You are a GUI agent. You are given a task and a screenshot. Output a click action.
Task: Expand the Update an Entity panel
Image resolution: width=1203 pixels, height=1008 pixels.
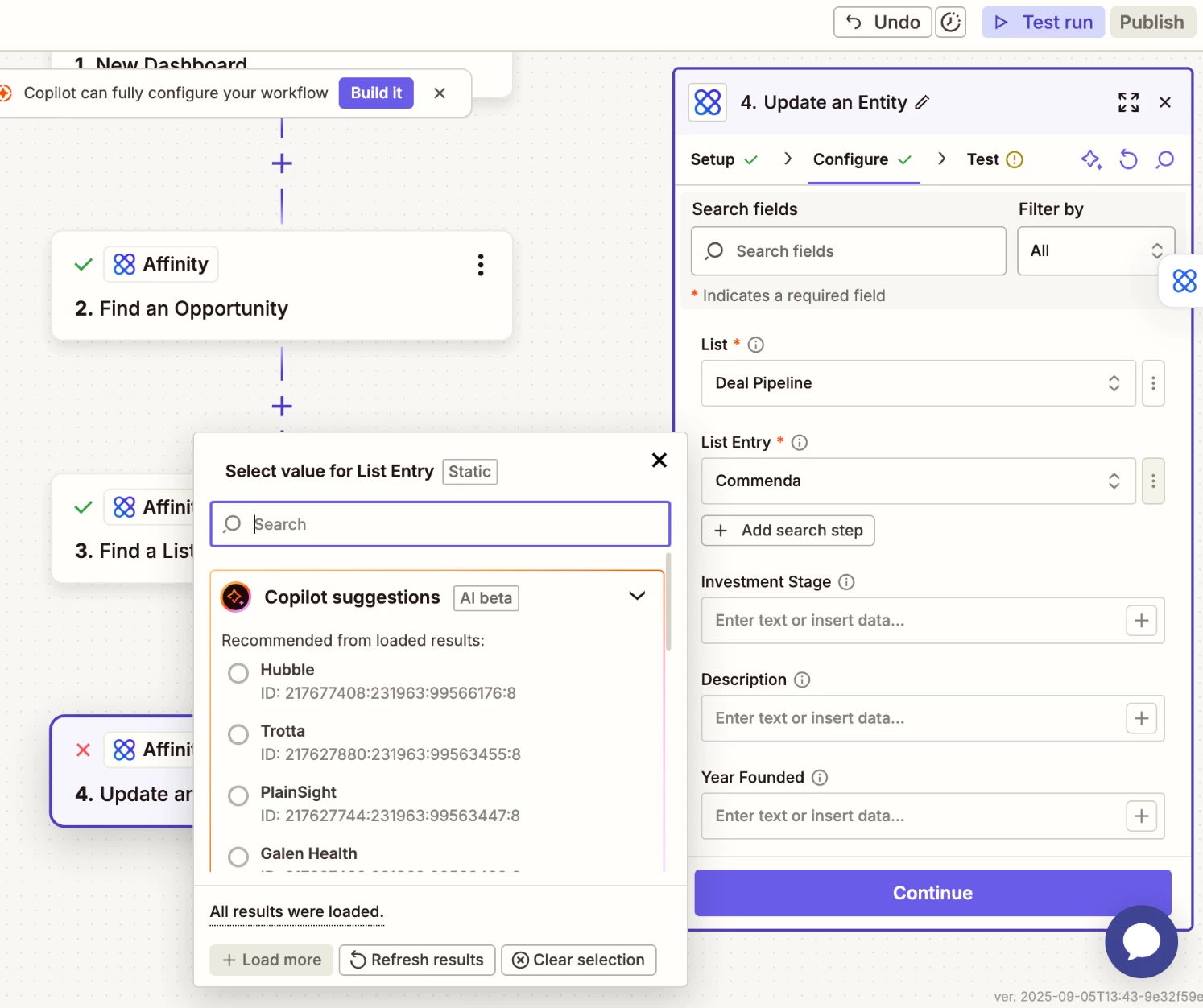point(1129,102)
